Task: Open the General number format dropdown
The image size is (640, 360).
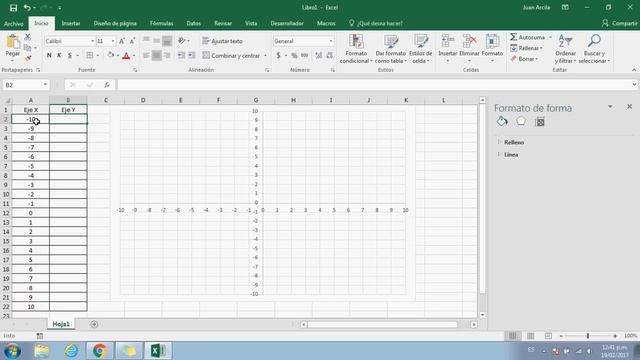Action: [x=331, y=41]
